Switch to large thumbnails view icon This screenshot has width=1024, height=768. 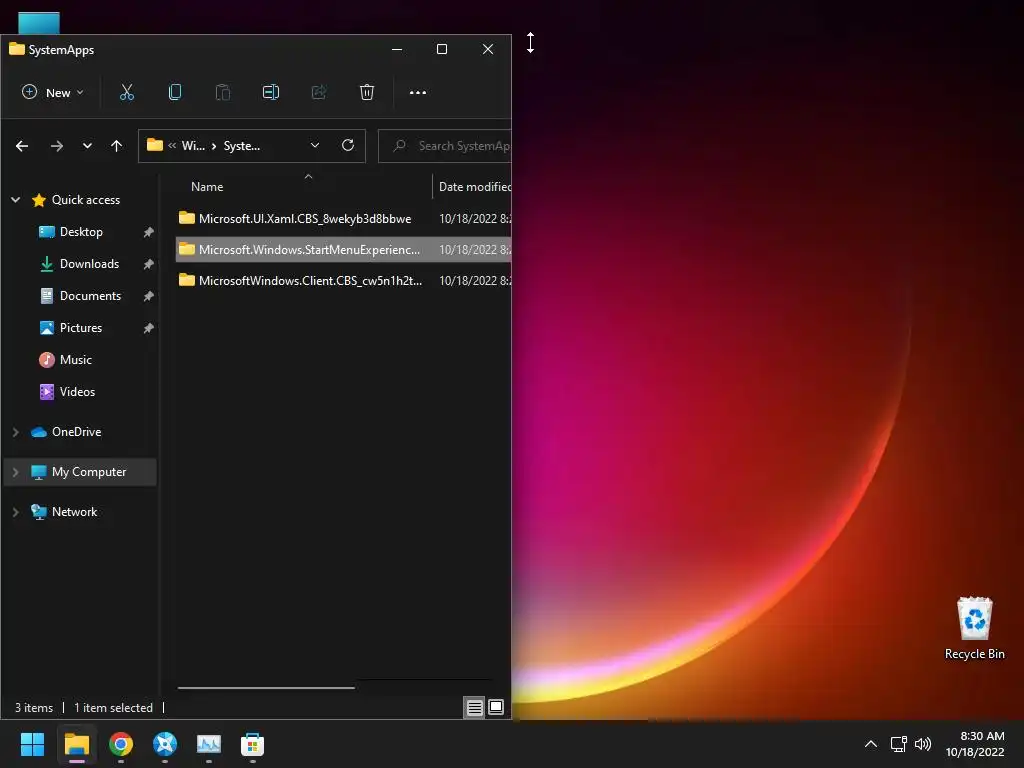[x=496, y=707]
